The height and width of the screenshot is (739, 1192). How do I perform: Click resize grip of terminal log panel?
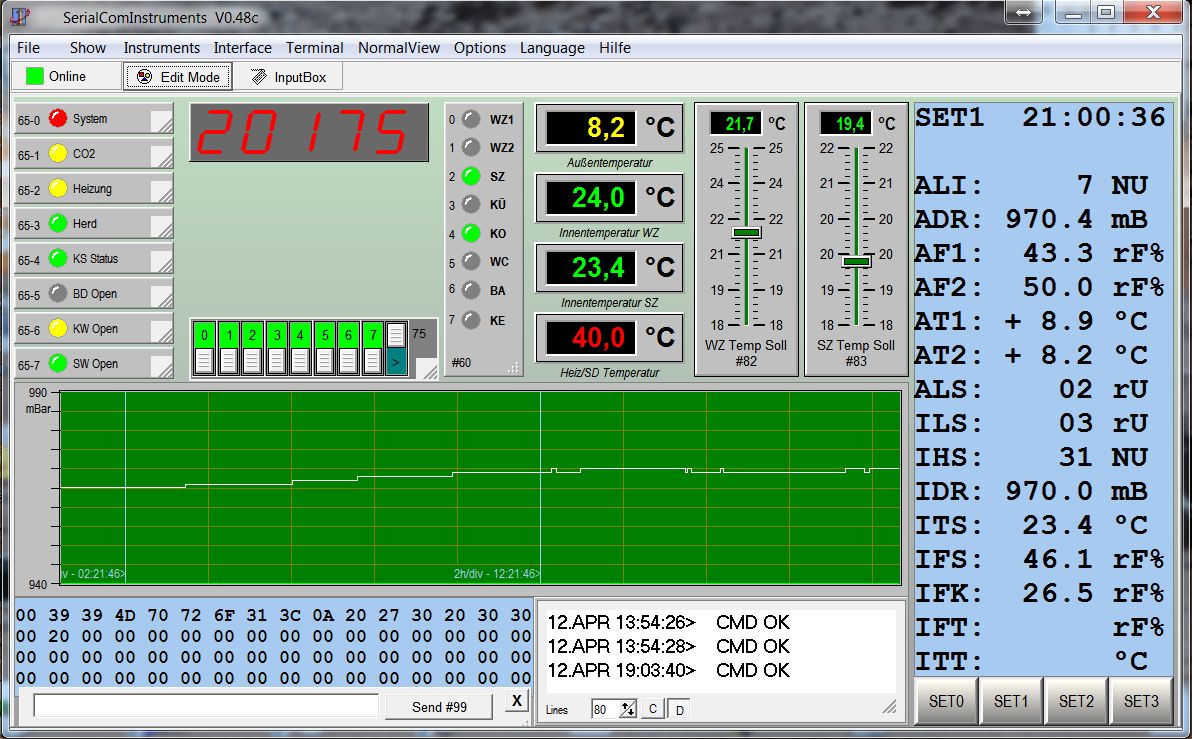coord(889,706)
